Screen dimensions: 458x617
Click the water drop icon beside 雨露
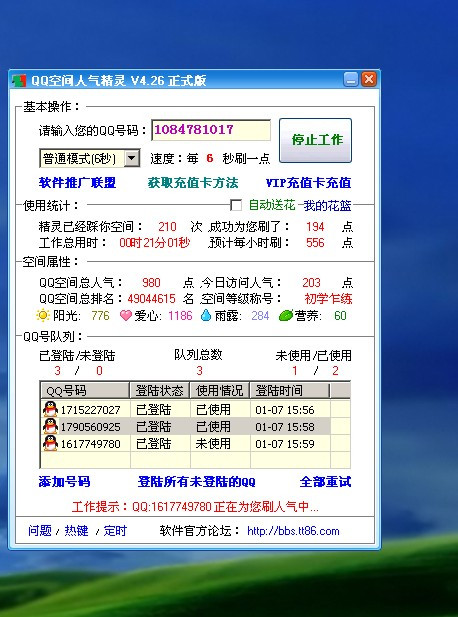(x=206, y=315)
